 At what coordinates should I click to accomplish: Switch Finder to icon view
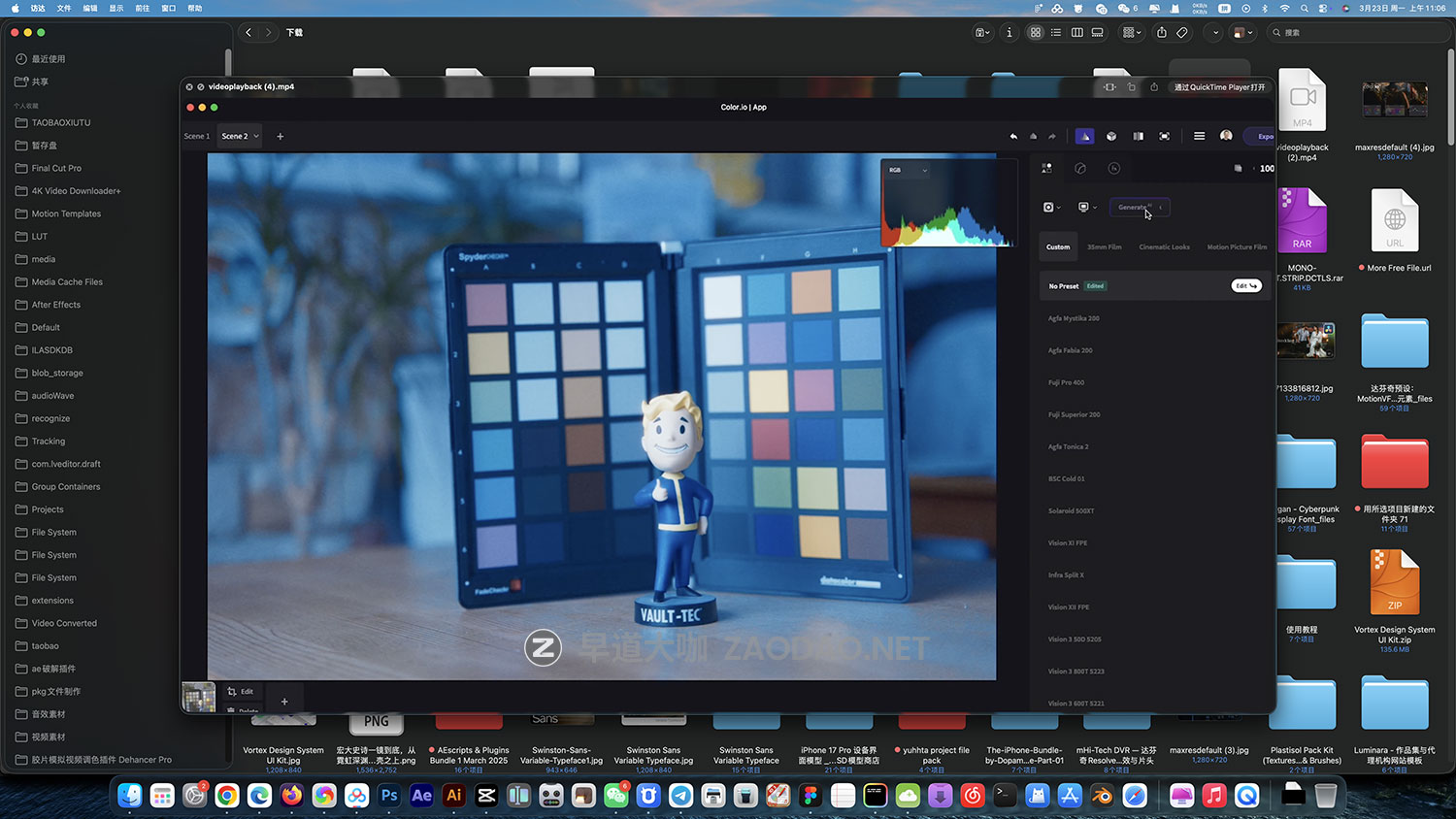1036,32
